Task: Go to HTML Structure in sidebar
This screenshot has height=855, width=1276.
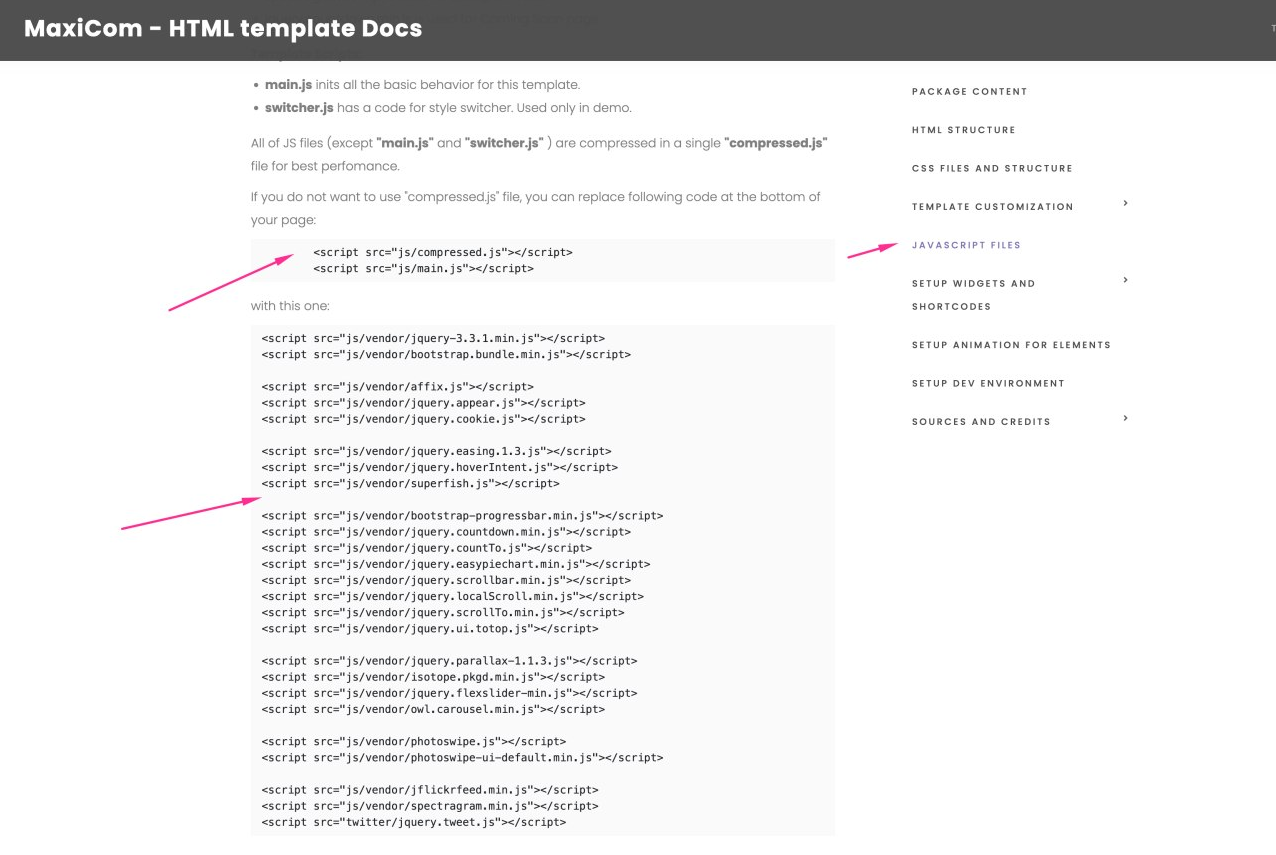Action: [963, 130]
